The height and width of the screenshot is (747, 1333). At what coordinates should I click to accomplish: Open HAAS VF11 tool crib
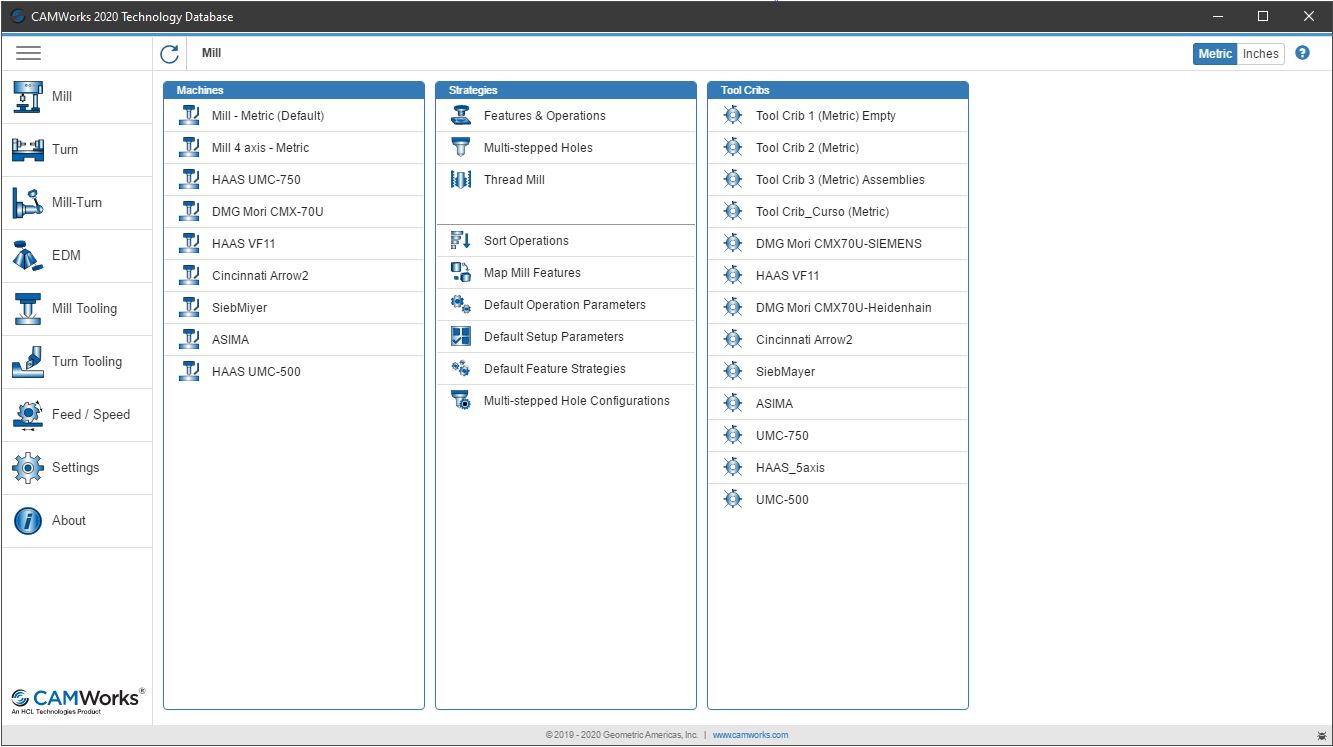point(838,276)
